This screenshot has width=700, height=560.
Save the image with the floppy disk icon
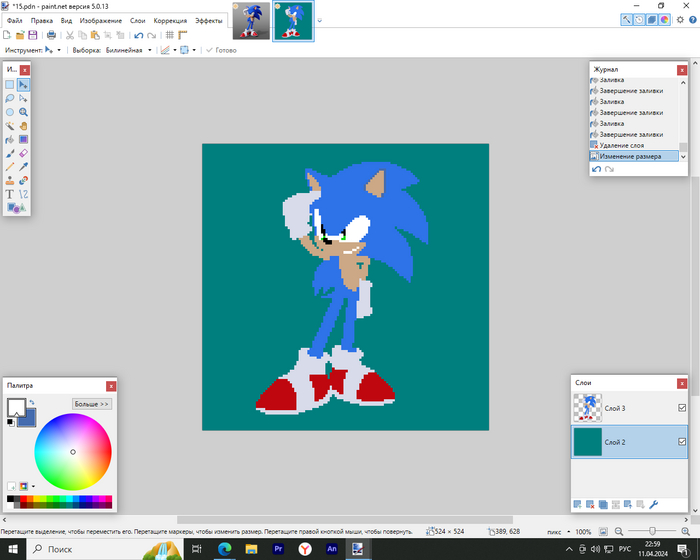(33, 35)
